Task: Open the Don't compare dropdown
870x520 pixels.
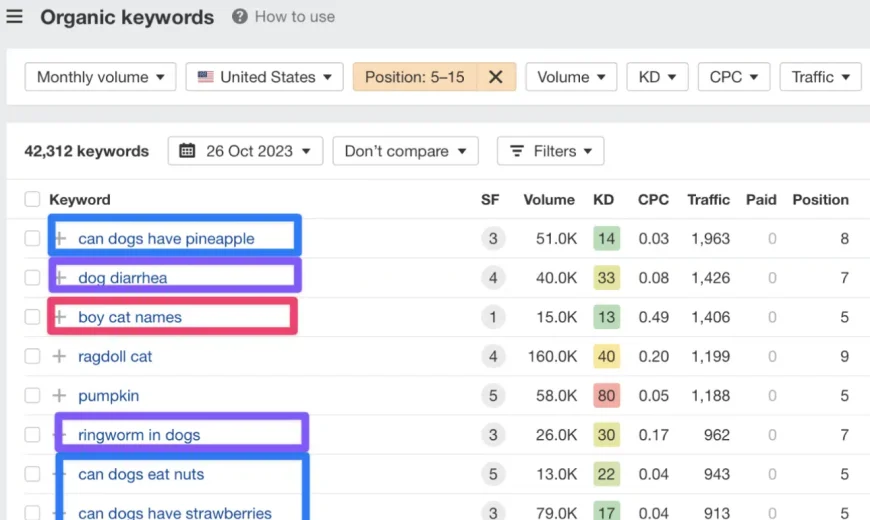Action: (x=406, y=151)
